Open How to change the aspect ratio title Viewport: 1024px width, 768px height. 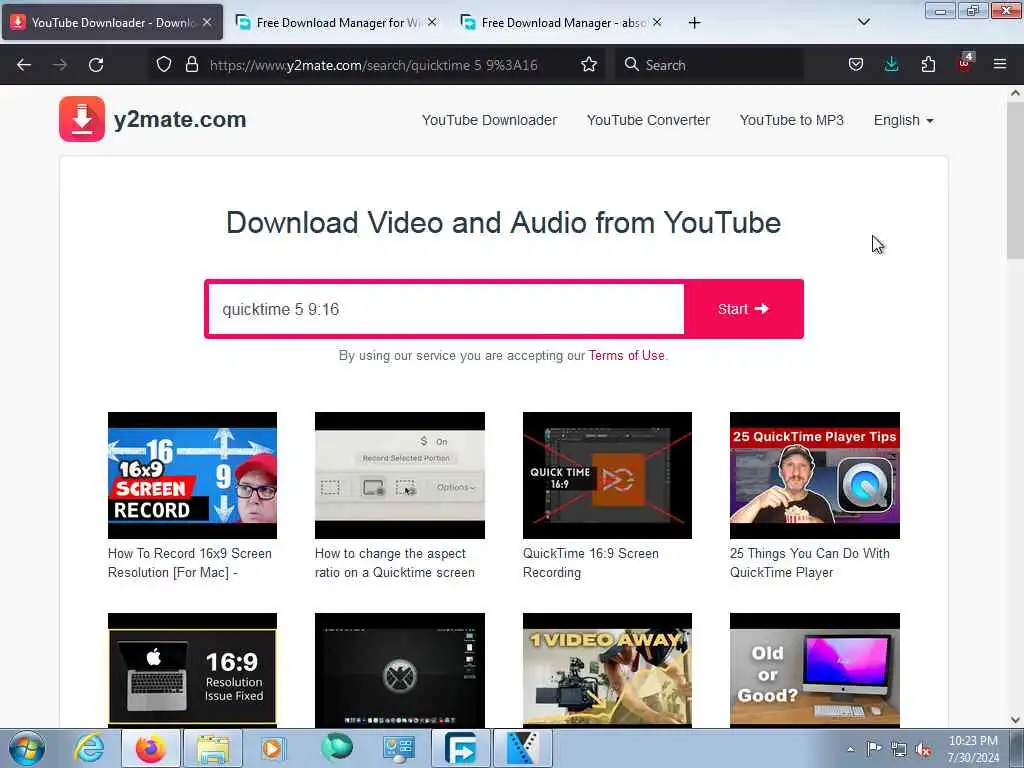point(395,563)
